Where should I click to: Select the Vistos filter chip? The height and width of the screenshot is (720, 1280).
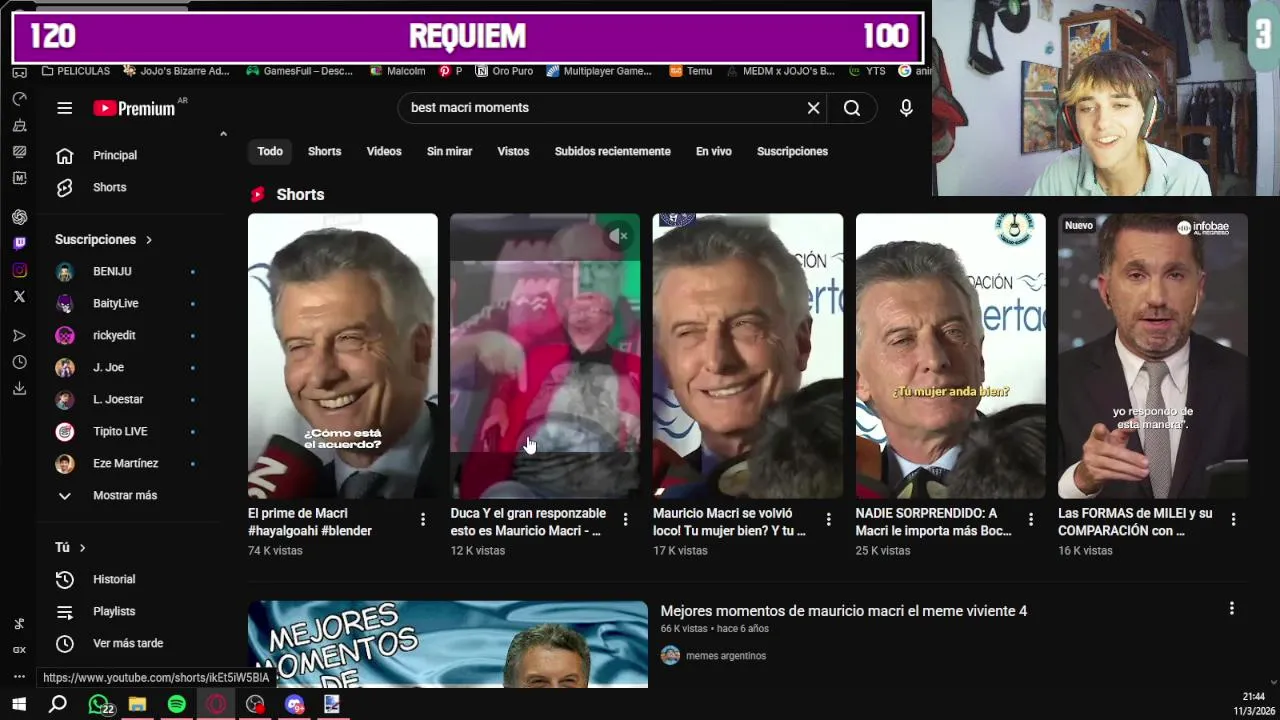tap(513, 151)
